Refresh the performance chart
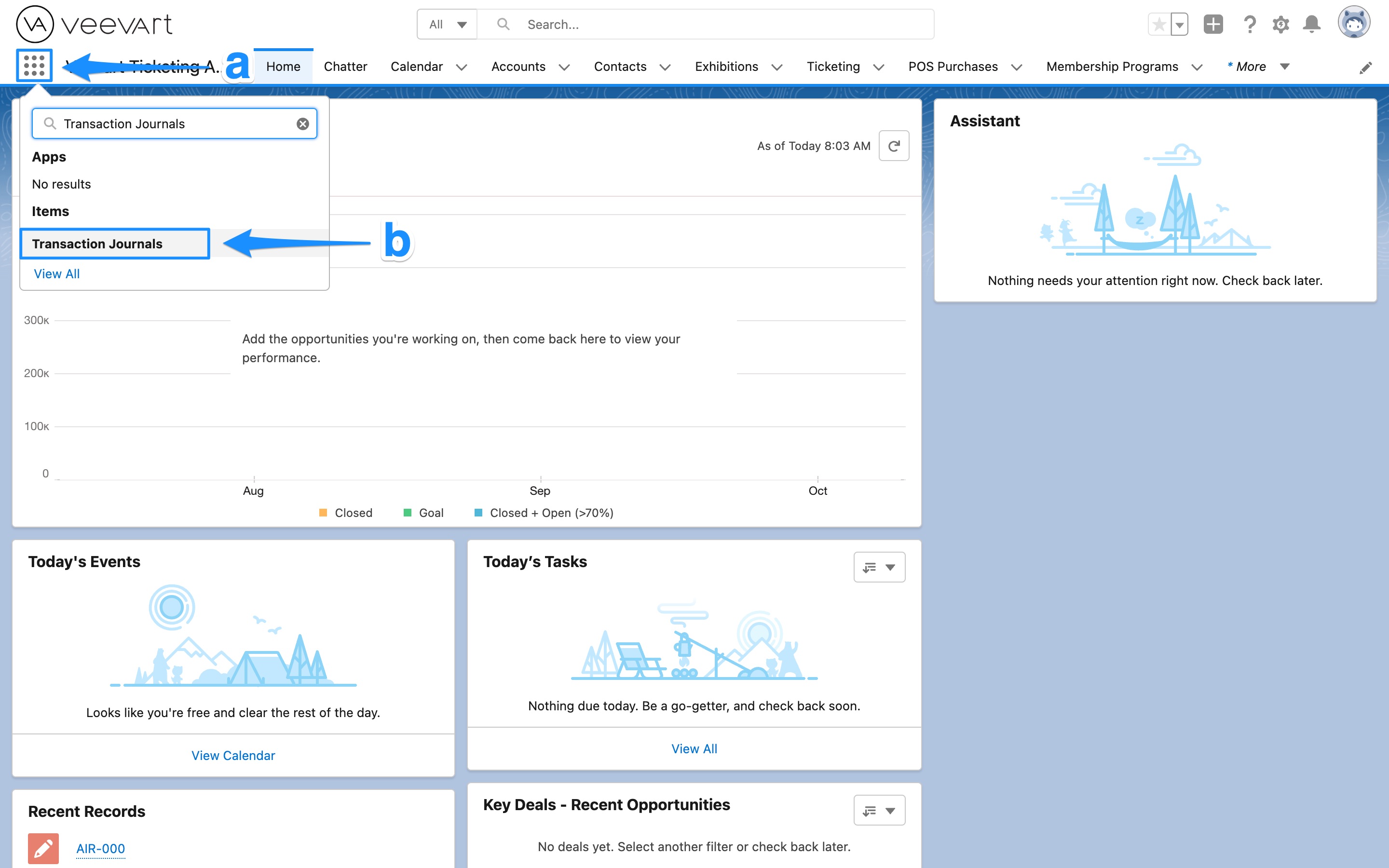 (x=894, y=146)
